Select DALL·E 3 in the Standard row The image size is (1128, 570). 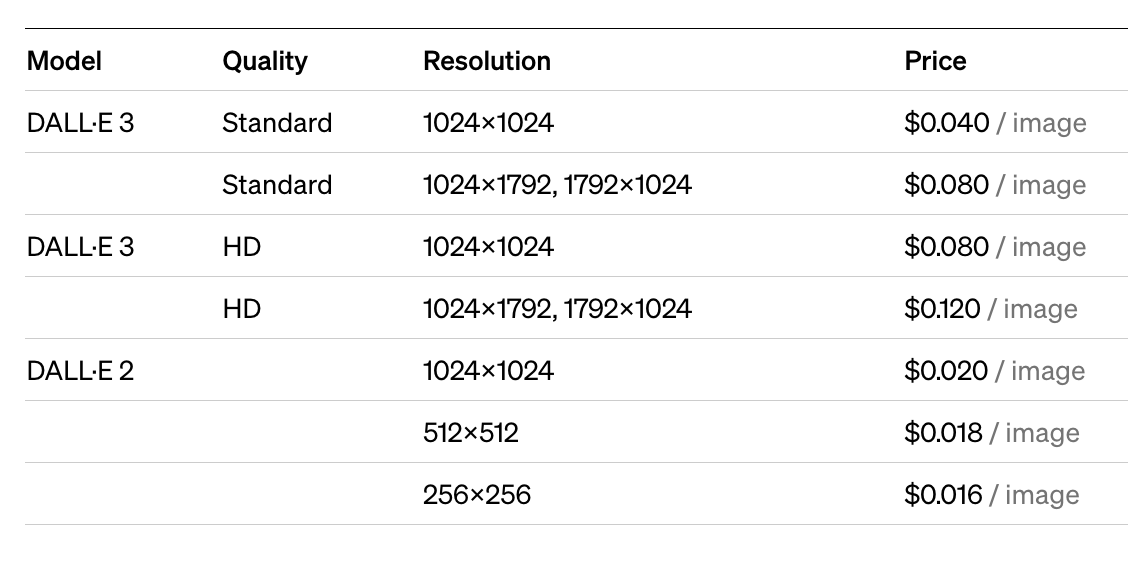click(80, 123)
